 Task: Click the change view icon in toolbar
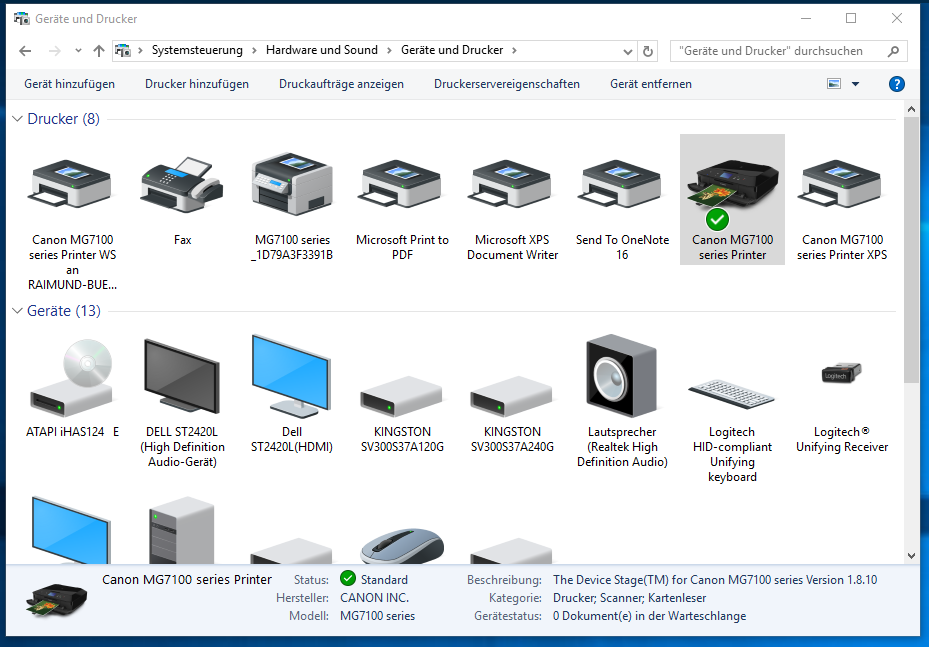coord(834,84)
